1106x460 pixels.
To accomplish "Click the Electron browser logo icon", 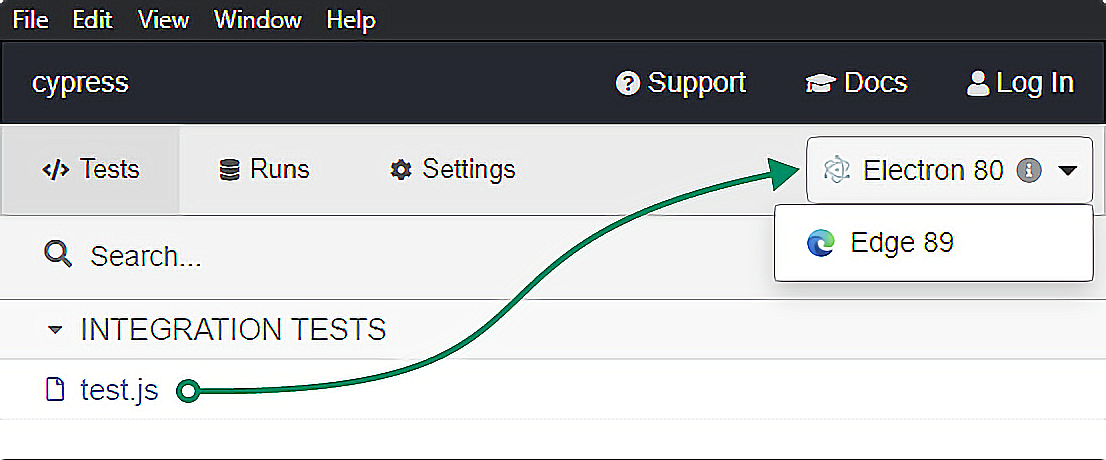I will 836,171.
